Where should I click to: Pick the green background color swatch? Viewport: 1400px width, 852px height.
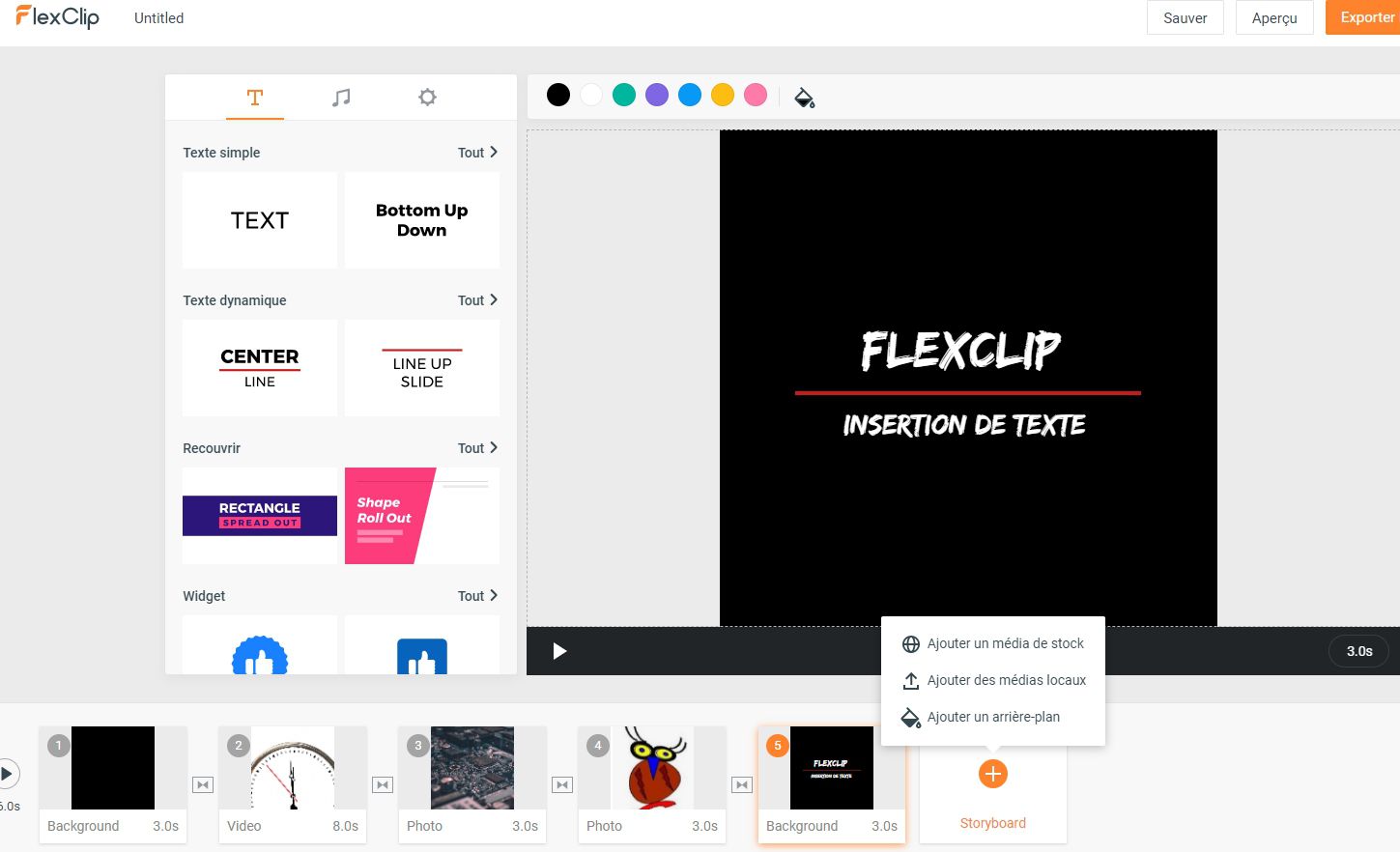coord(624,95)
